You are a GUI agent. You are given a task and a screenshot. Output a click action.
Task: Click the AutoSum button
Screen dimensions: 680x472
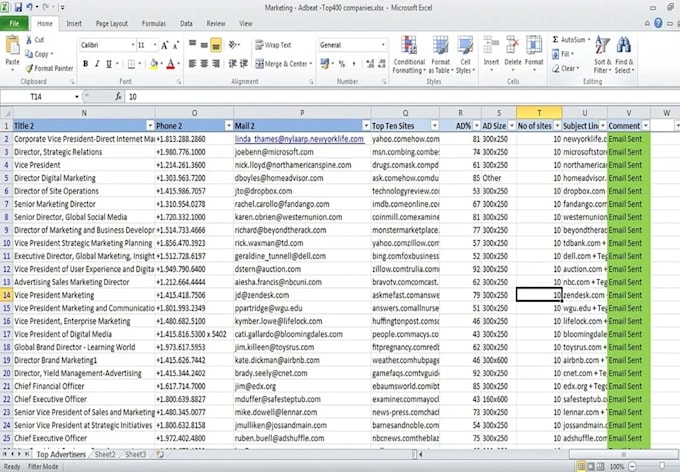(569, 40)
